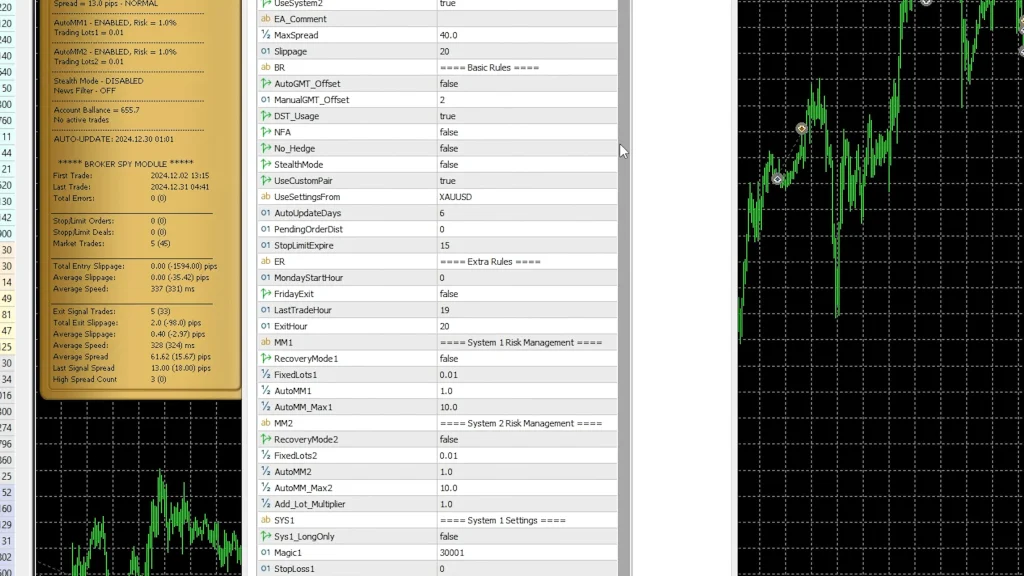The image size is (1024, 576).
Task: Click the UseSettingsFrom XAUUSD value field
Action: tap(526, 197)
